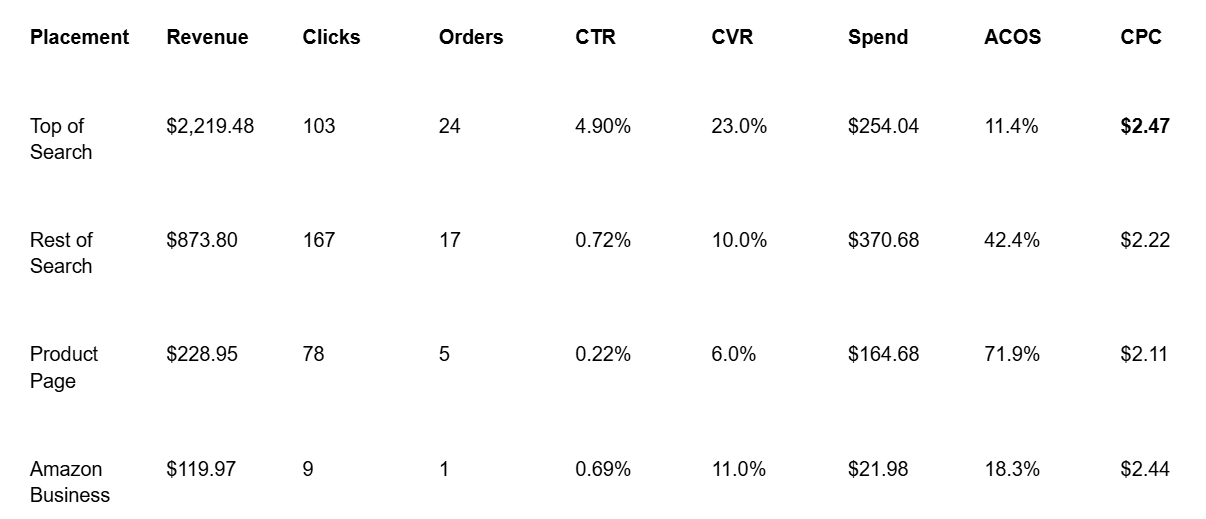The width and height of the screenshot is (1206, 519).
Task: Select the Top of Search row label
Action: tap(61, 139)
